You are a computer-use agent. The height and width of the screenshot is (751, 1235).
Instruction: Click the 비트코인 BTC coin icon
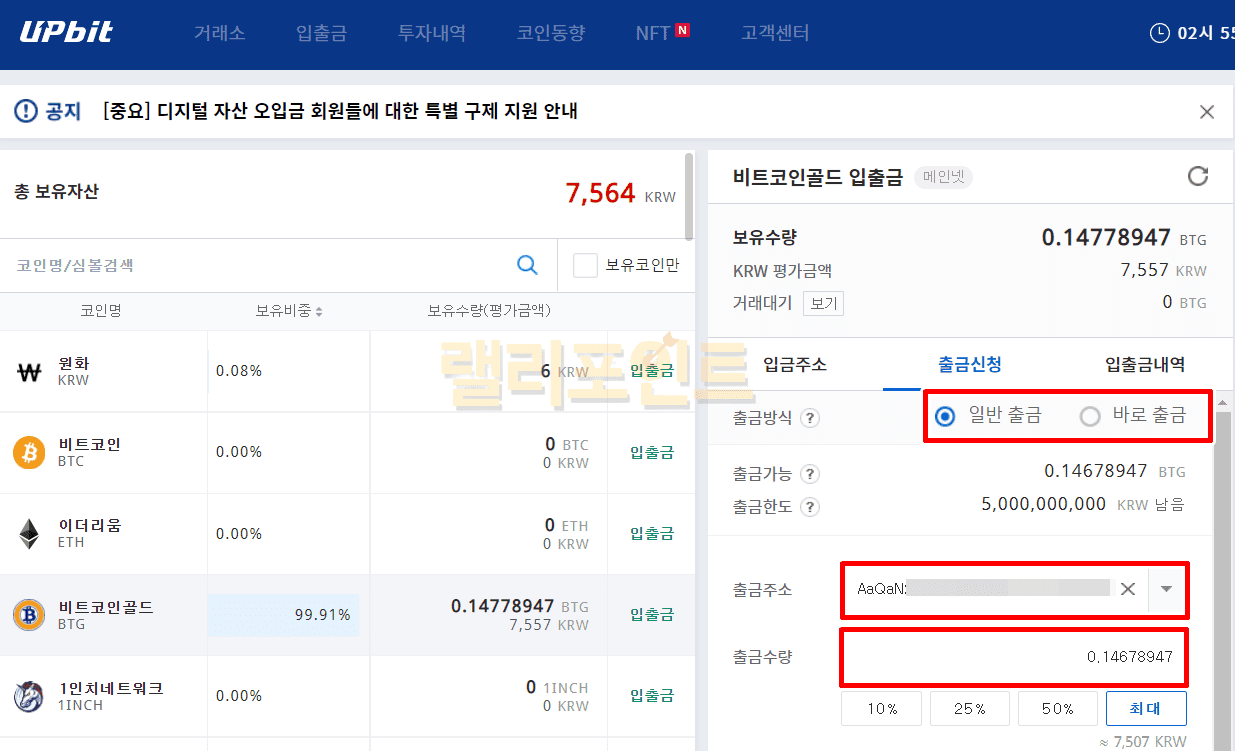pyautogui.click(x=29, y=452)
